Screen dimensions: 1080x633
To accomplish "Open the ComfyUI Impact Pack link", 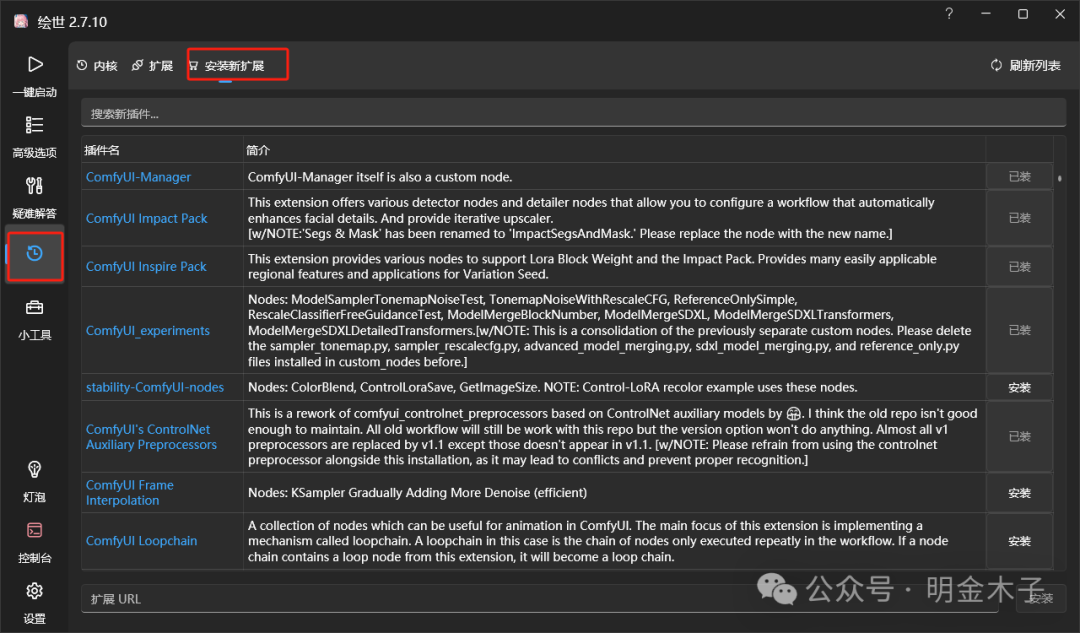I will click(147, 218).
